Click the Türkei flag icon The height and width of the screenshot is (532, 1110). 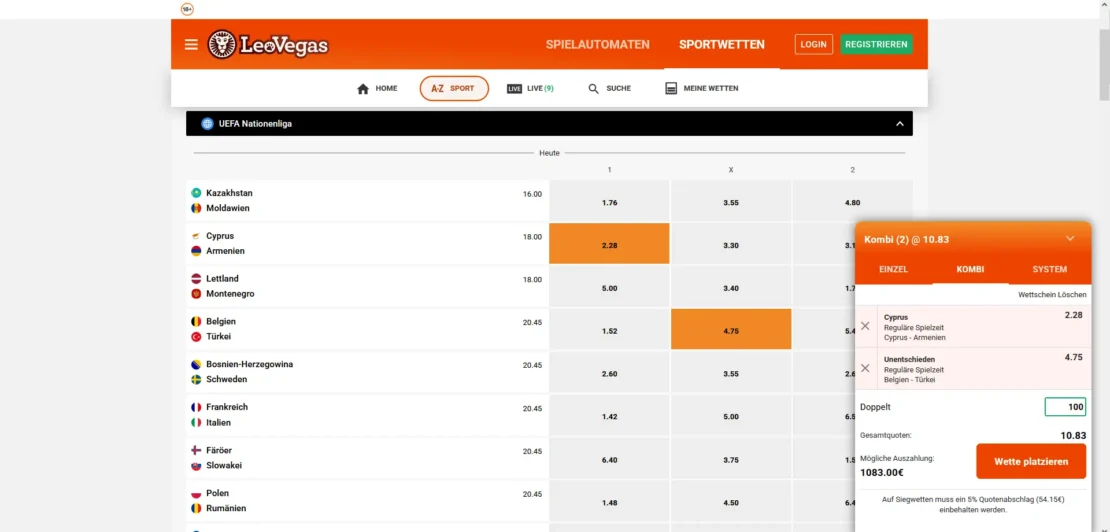196,337
